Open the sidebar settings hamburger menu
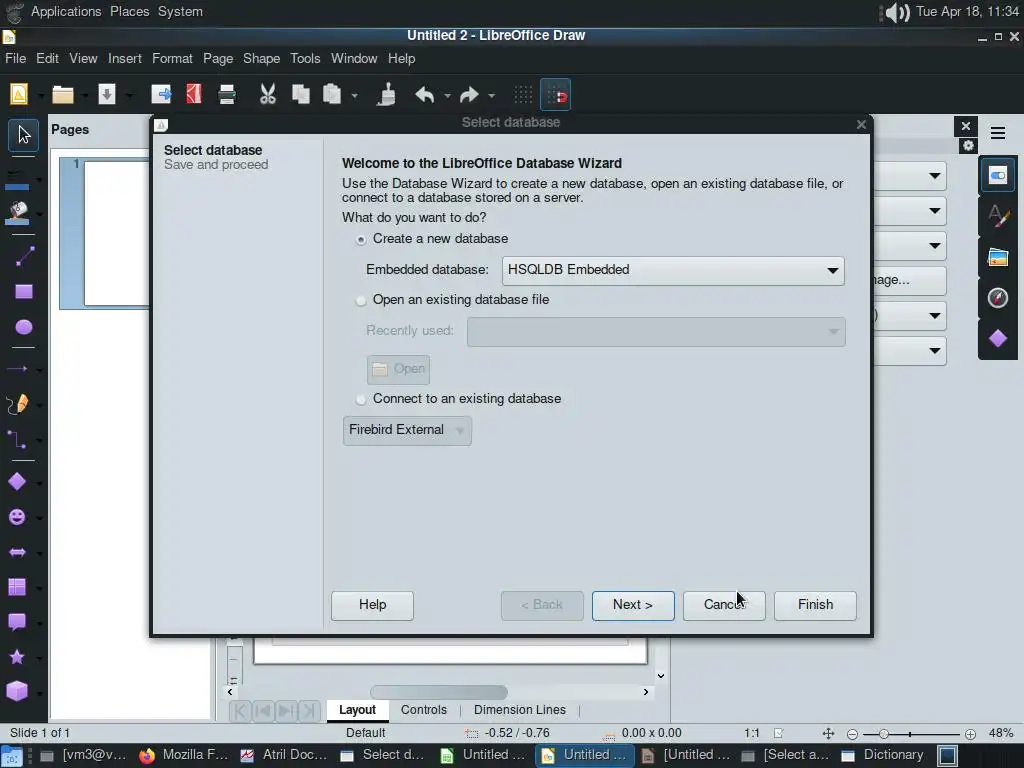Screen dimensions: 1024x768 [998, 133]
